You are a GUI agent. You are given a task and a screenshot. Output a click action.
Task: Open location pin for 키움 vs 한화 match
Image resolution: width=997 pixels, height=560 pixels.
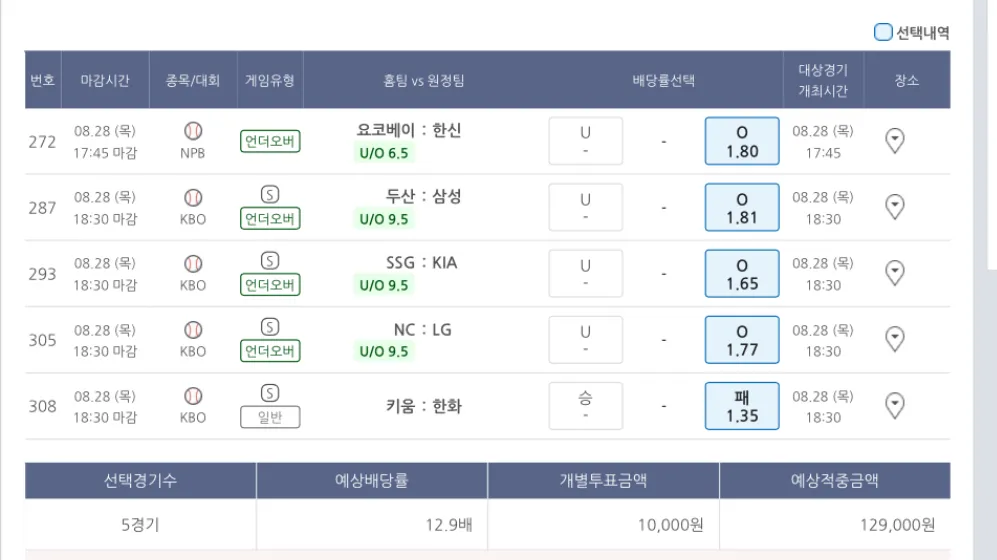895,406
